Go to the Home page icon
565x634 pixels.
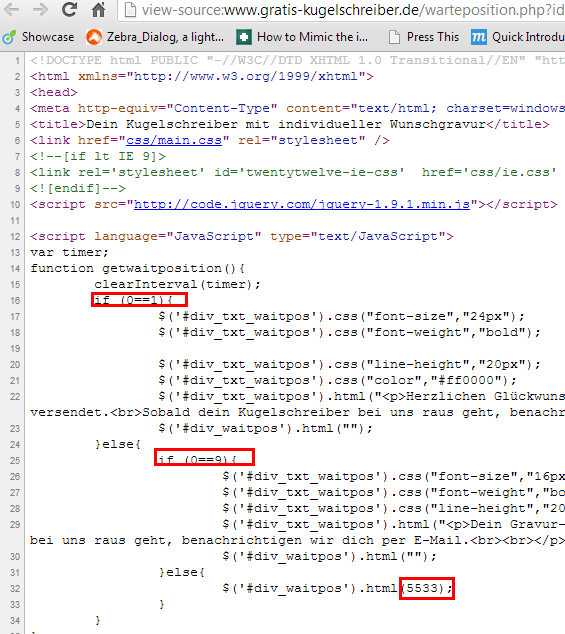click(98, 9)
